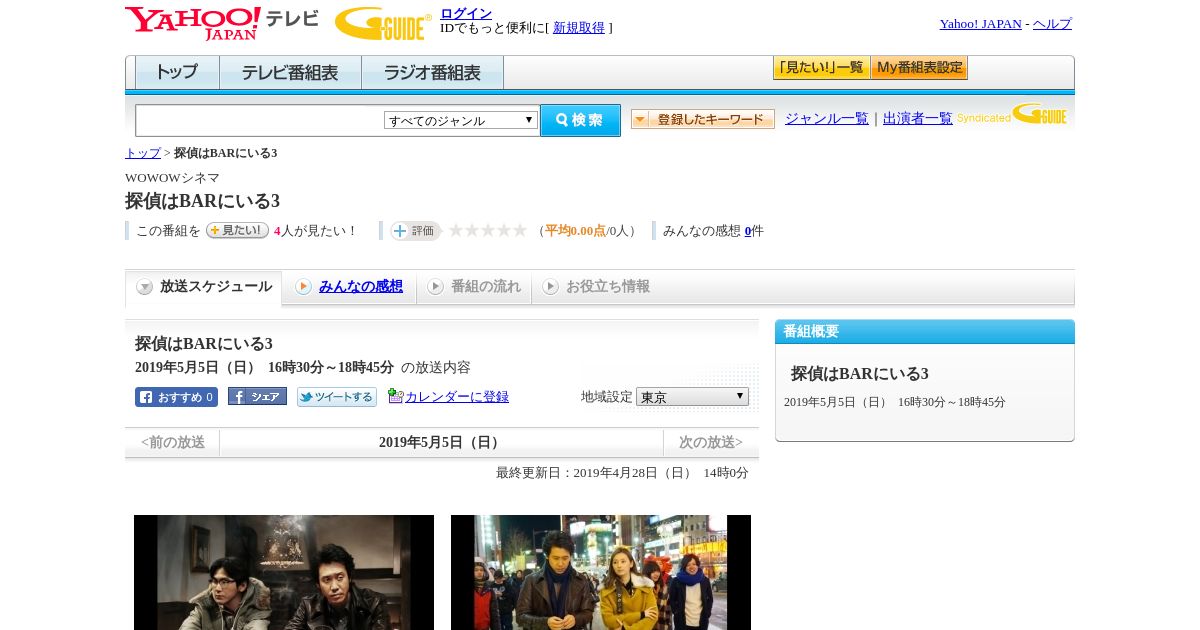This screenshot has width=1200, height=630.
Task: Click the 新規取得 link
Action: [579, 28]
